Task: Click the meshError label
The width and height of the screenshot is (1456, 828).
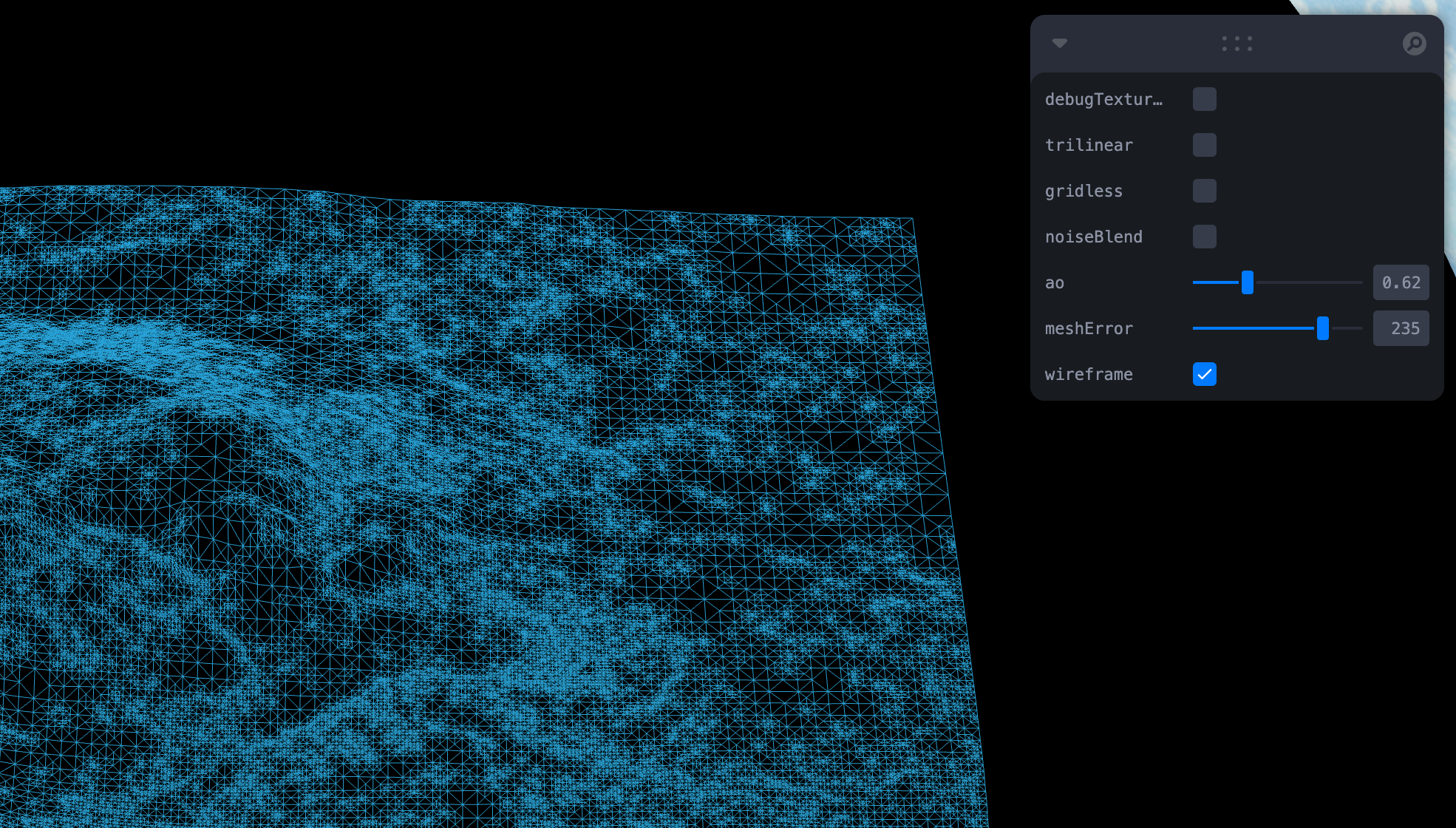Action: pyautogui.click(x=1089, y=328)
